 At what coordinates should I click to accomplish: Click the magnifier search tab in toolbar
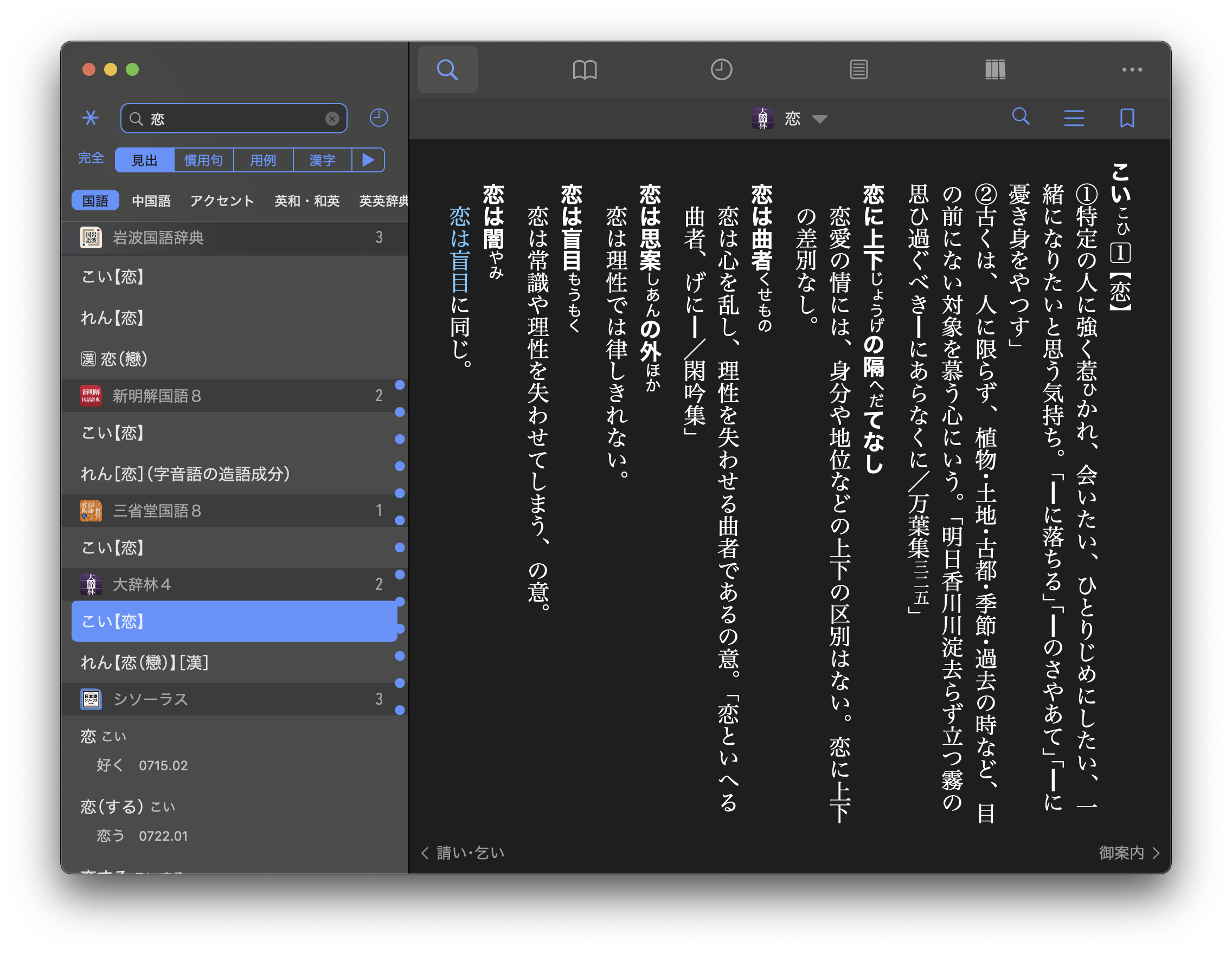click(447, 69)
